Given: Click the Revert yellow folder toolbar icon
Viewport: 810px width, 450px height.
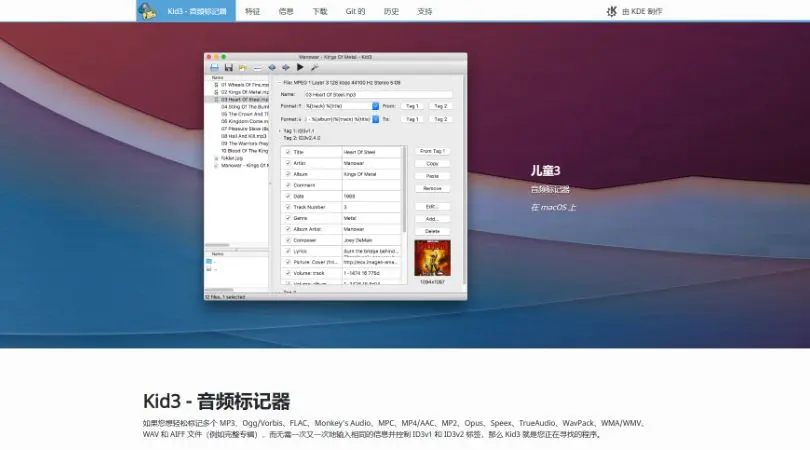Looking at the screenshot, I should coord(243,68).
